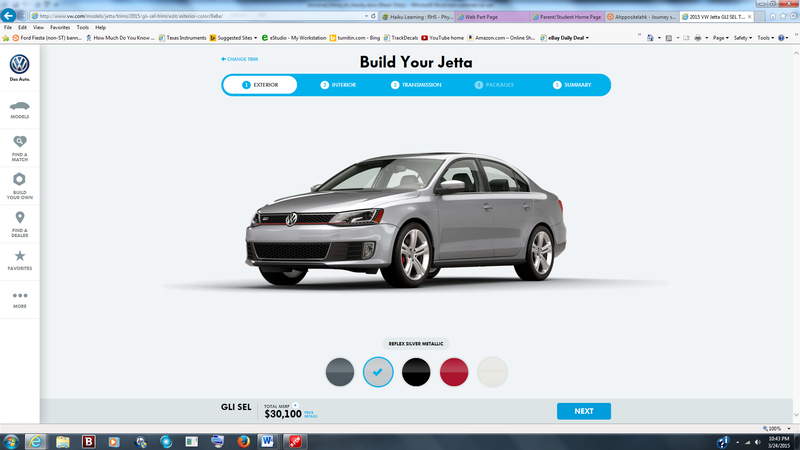This screenshot has height=450, width=800.
Task: Click the info icon next to Total MSRP
Action: pyautogui.click(x=295, y=405)
